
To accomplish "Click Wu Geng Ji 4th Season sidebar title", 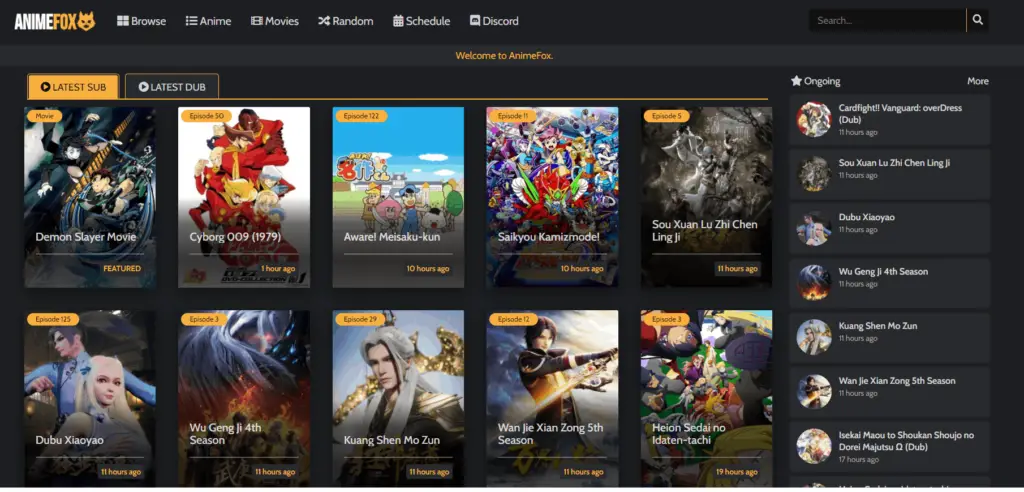I will pos(883,271).
